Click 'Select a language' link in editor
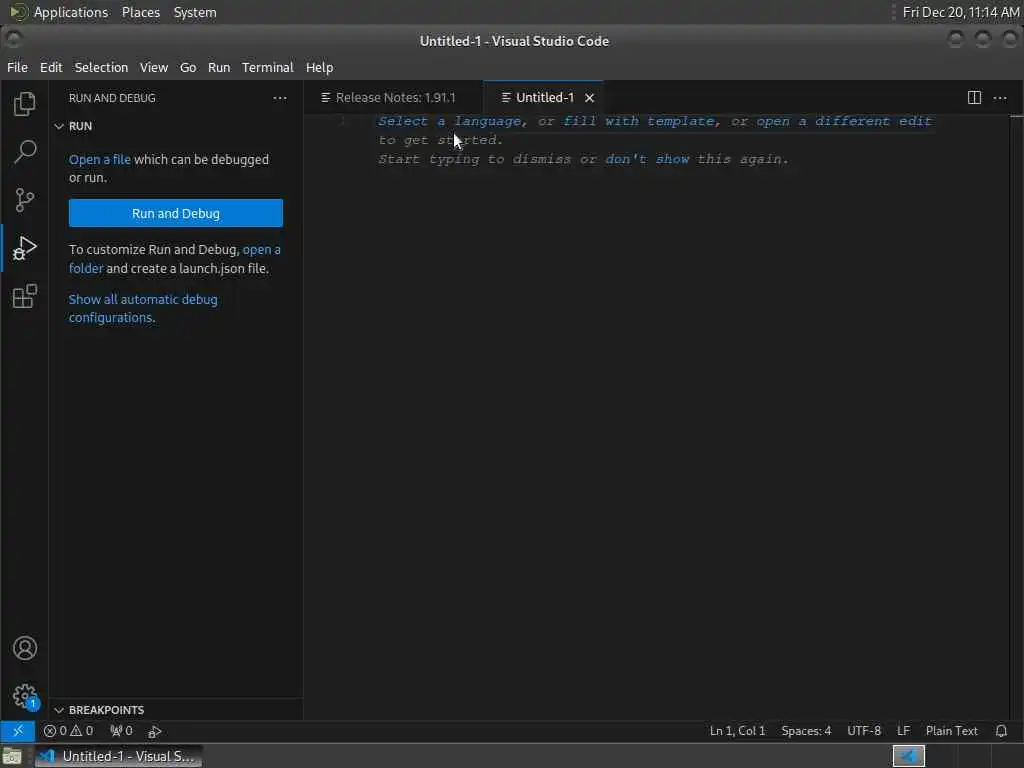Image resolution: width=1024 pixels, height=768 pixels. click(450, 121)
